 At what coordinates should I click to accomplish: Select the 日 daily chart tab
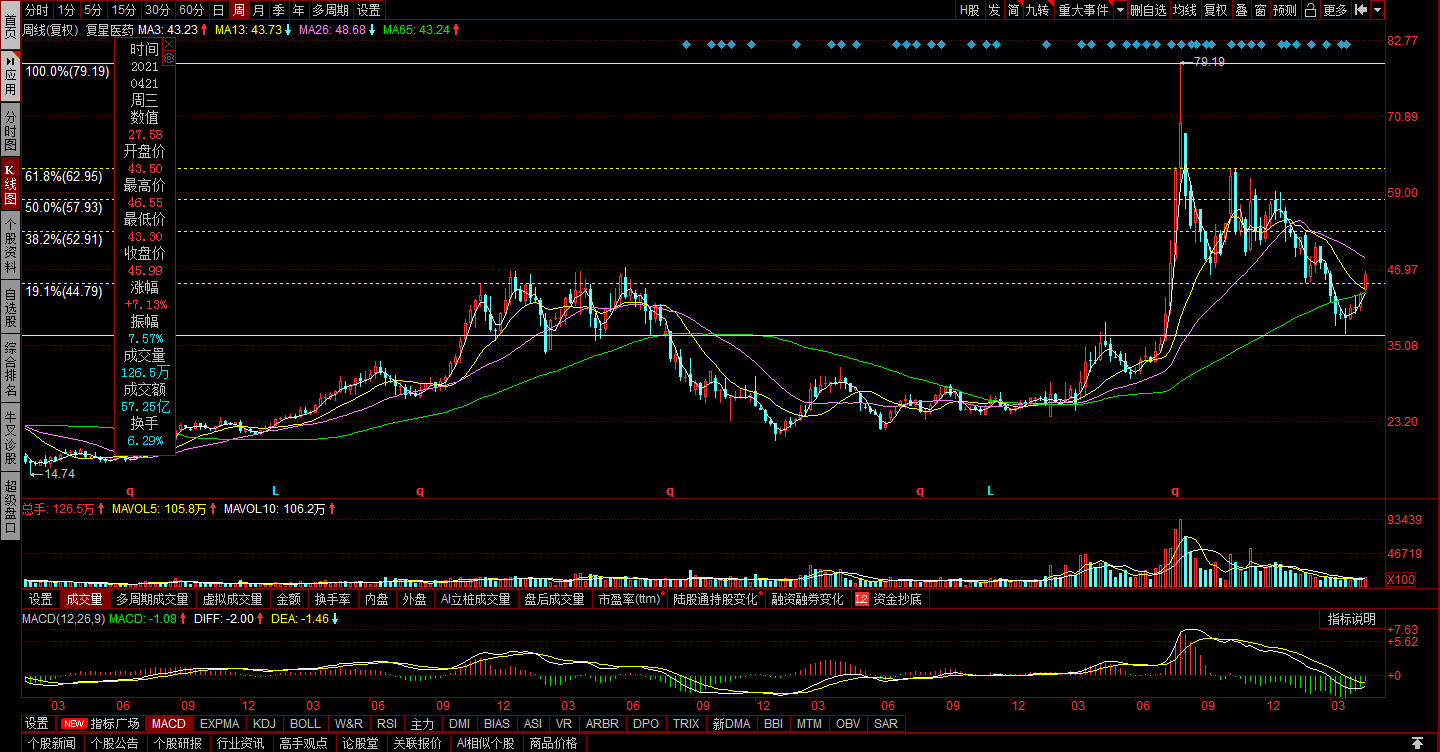219,10
